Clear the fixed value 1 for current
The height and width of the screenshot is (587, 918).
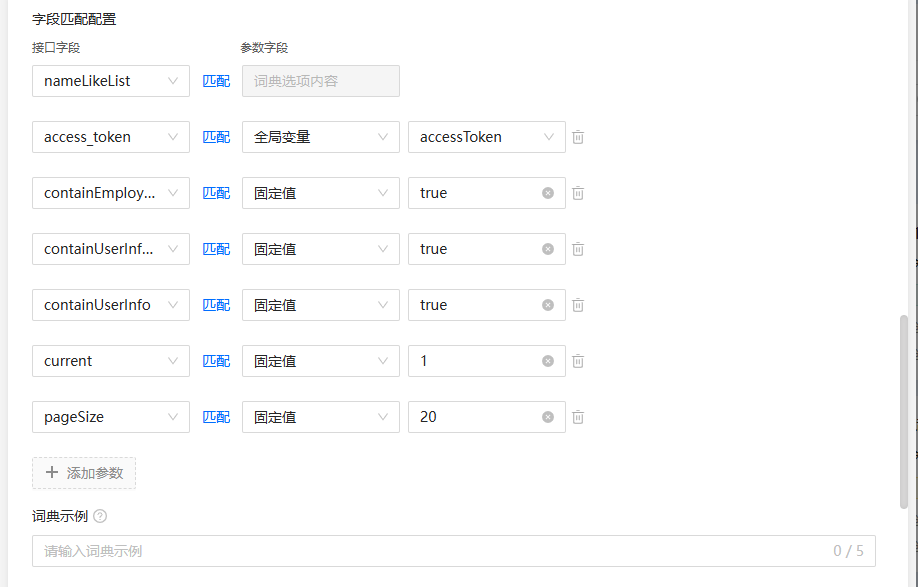(x=547, y=361)
